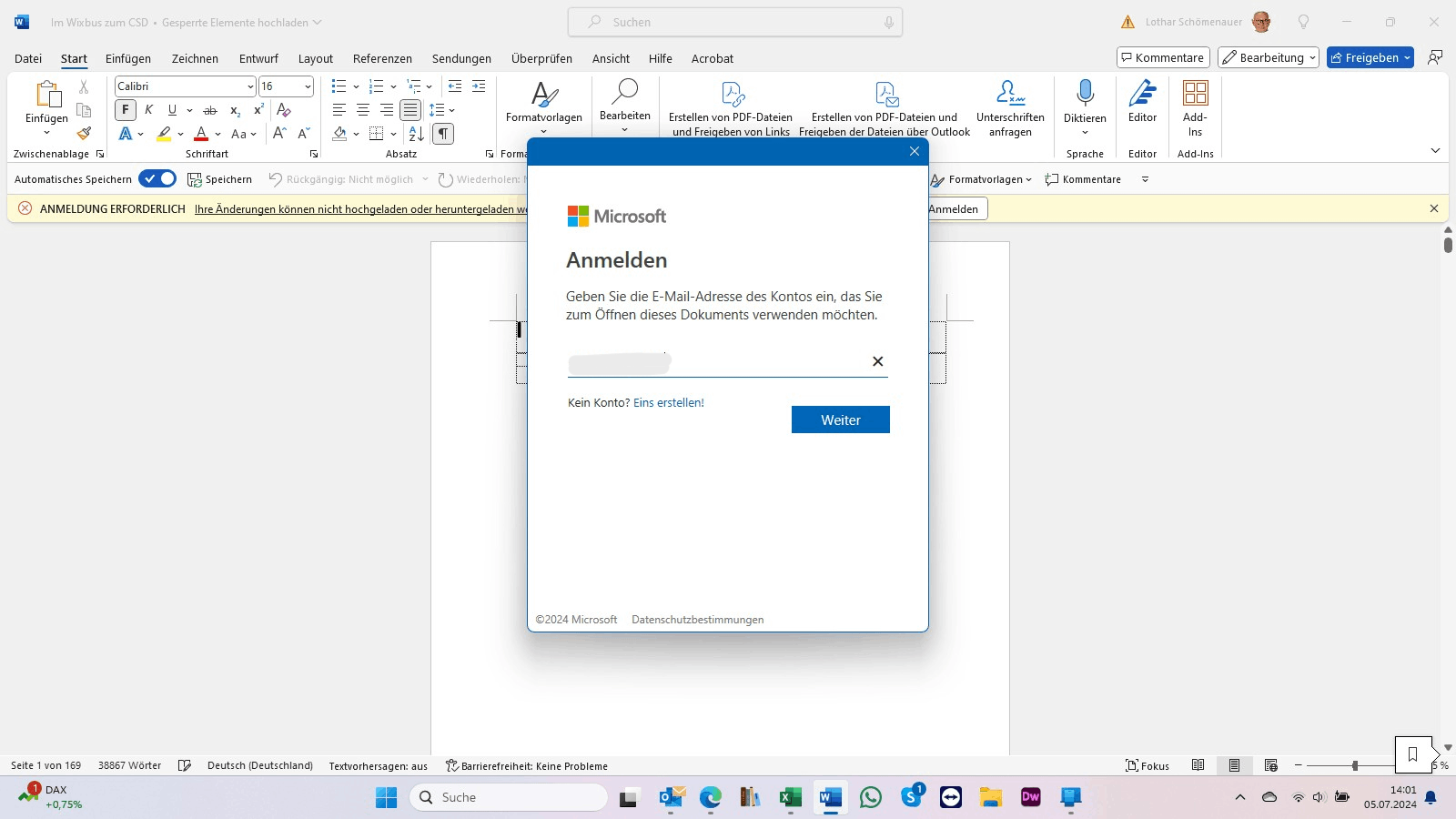Select the Format Painter brush icon

tap(84, 133)
